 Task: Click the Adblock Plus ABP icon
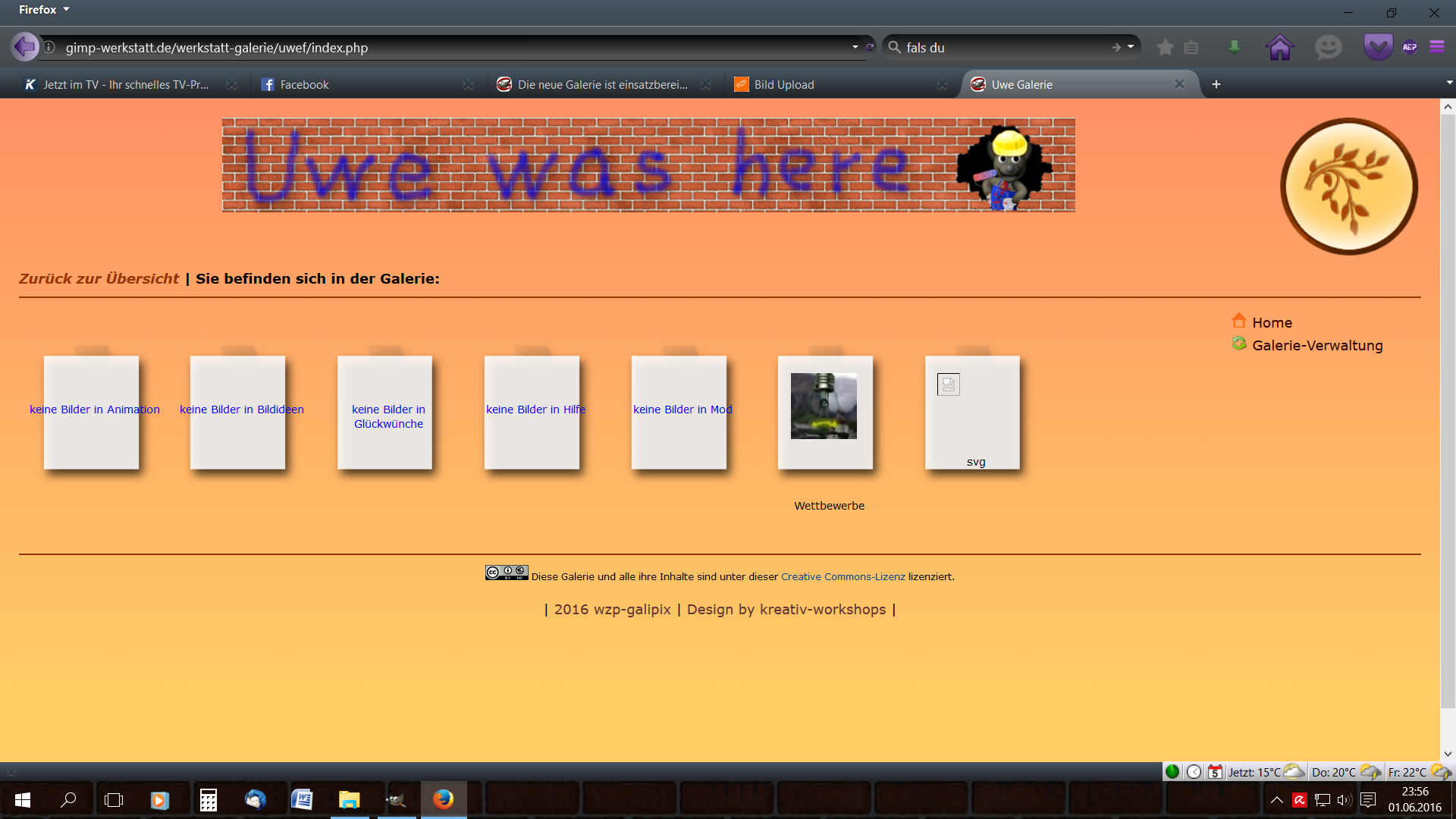click(1410, 48)
